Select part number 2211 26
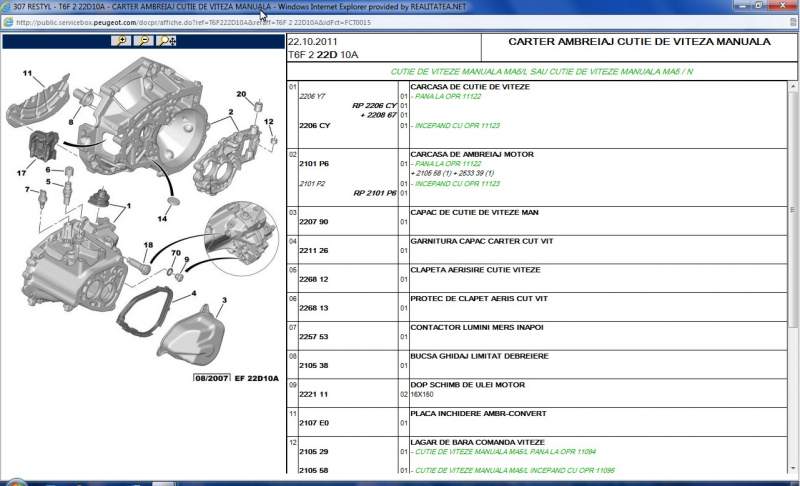The width and height of the screenshot is (800, 486). tap(314, 250)
